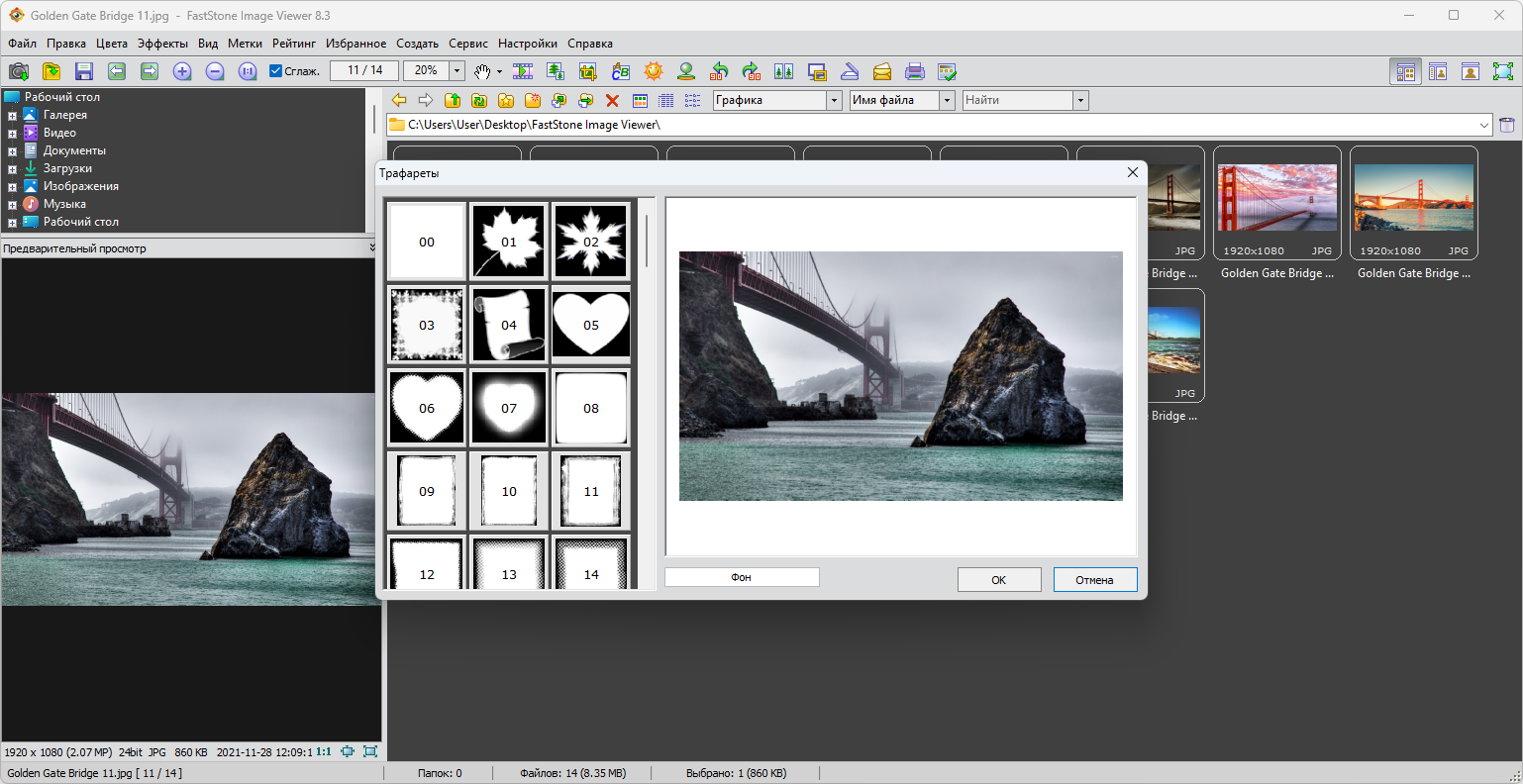Image resolution: width=1523 pixels, height=784 pixels.
Task: Click the Фон background color button
Action: pyautogui.click(x=742, y=577)
